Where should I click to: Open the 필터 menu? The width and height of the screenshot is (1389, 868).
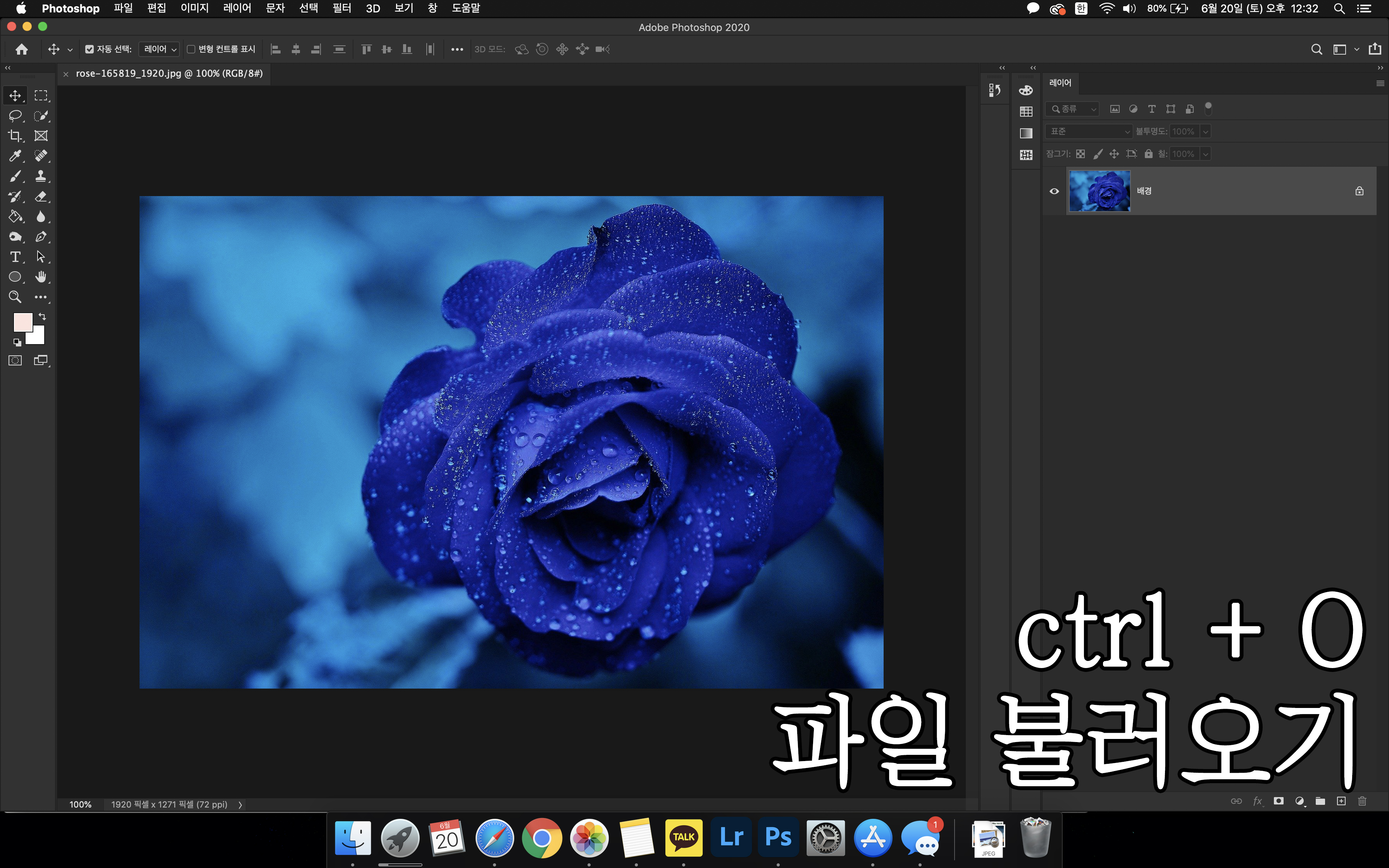point(341,9)
